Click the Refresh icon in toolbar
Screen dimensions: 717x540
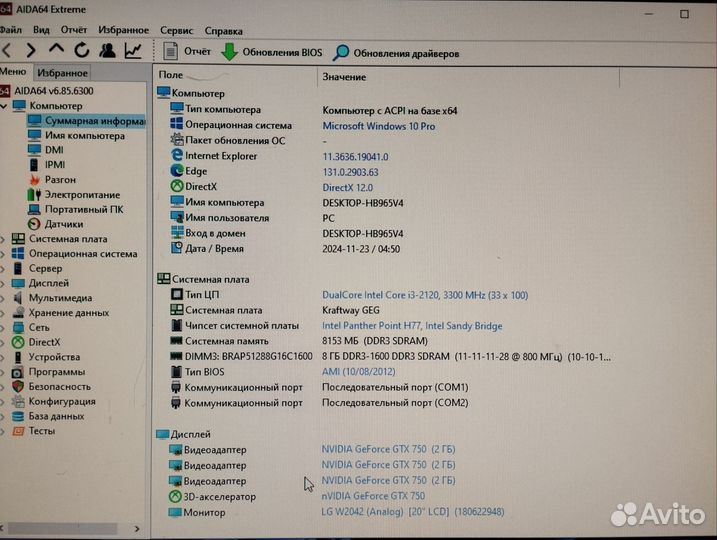click(x=81, y=51)
